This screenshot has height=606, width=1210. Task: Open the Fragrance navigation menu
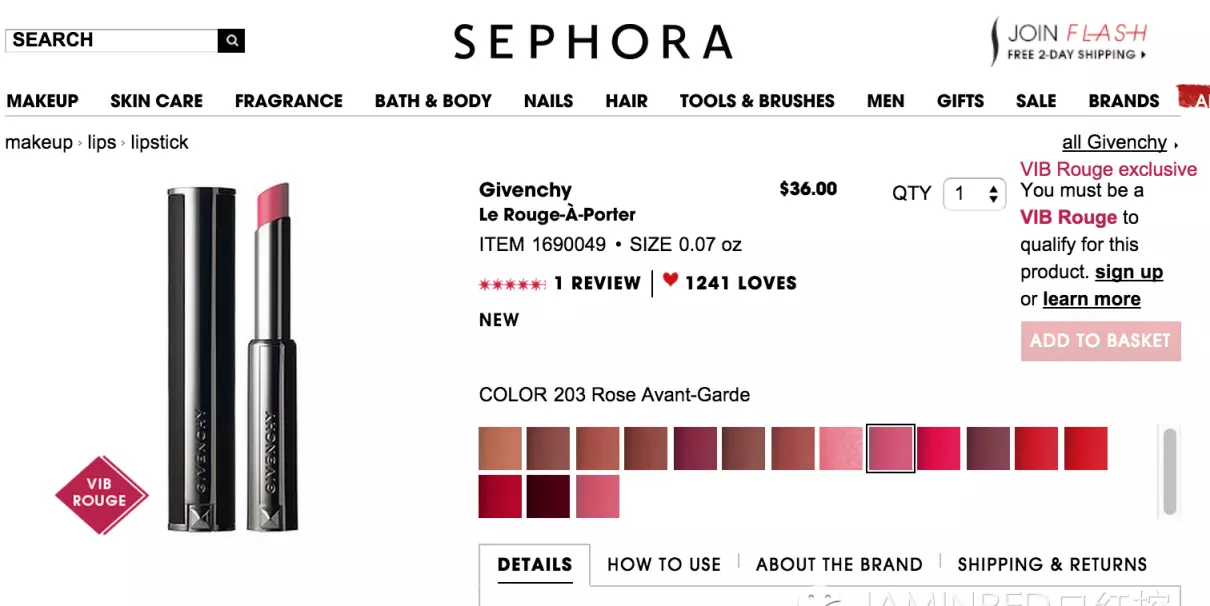(x=288, y=101)
